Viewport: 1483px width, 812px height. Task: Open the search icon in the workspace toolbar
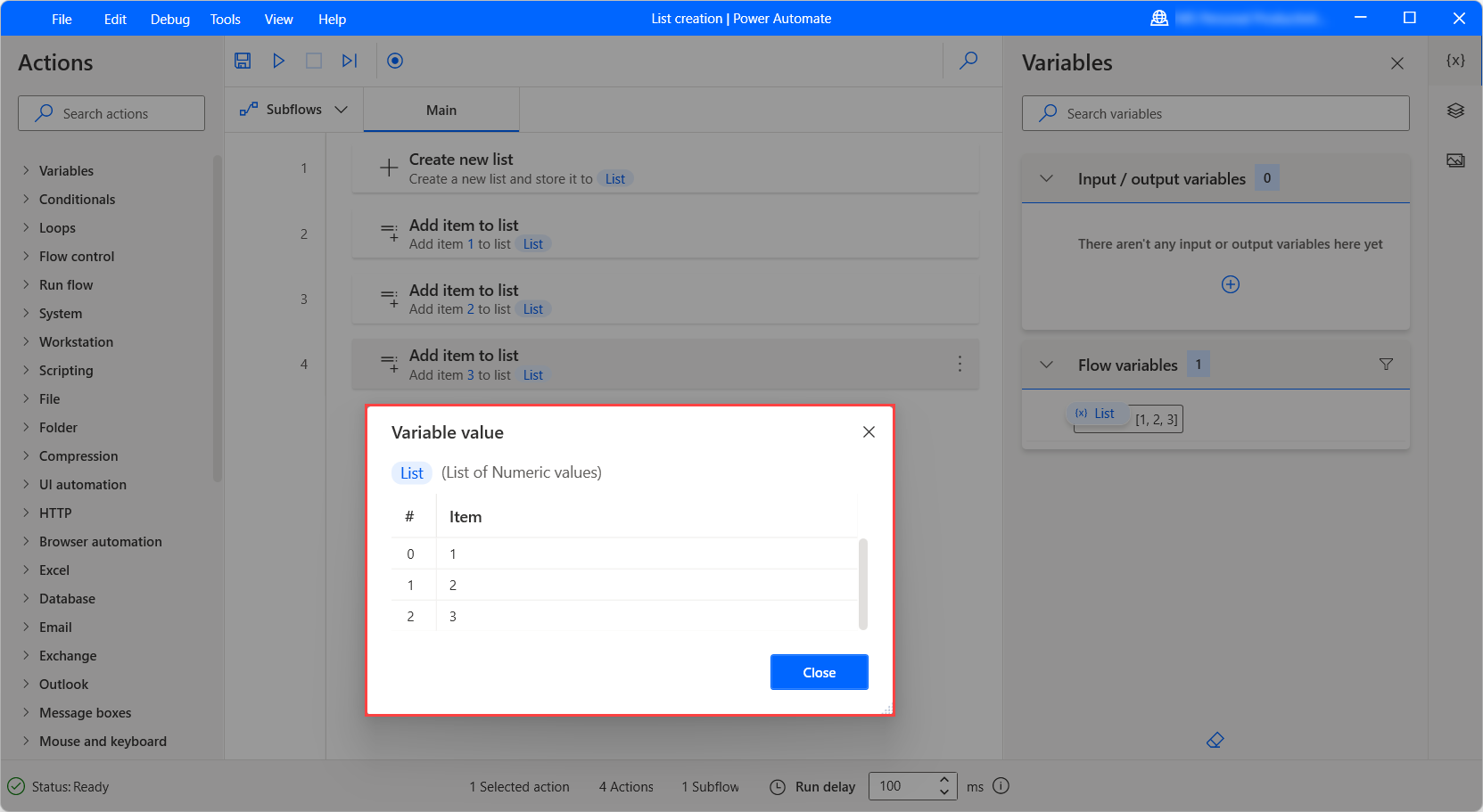point(968,61)
